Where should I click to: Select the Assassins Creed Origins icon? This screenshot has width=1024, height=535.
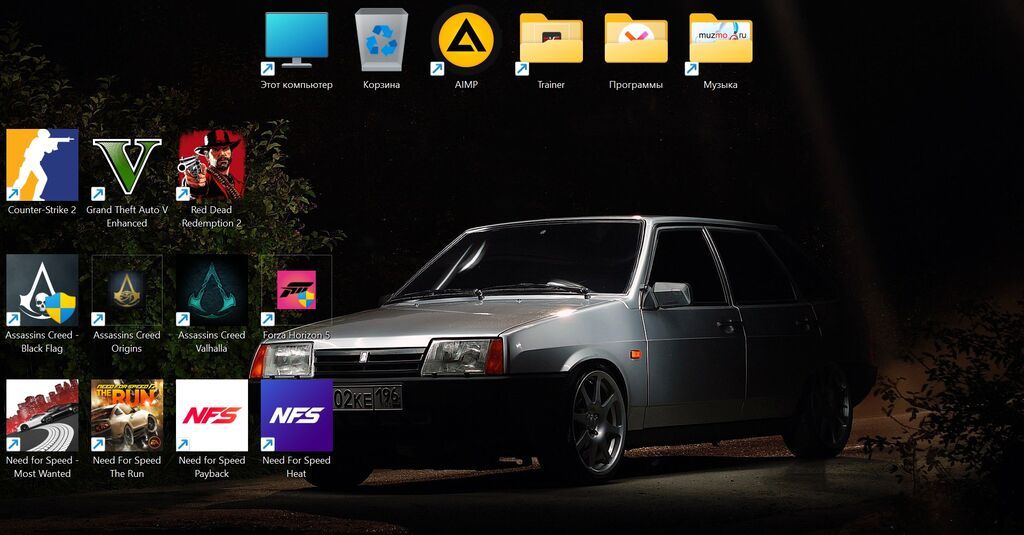coord(127,290)
